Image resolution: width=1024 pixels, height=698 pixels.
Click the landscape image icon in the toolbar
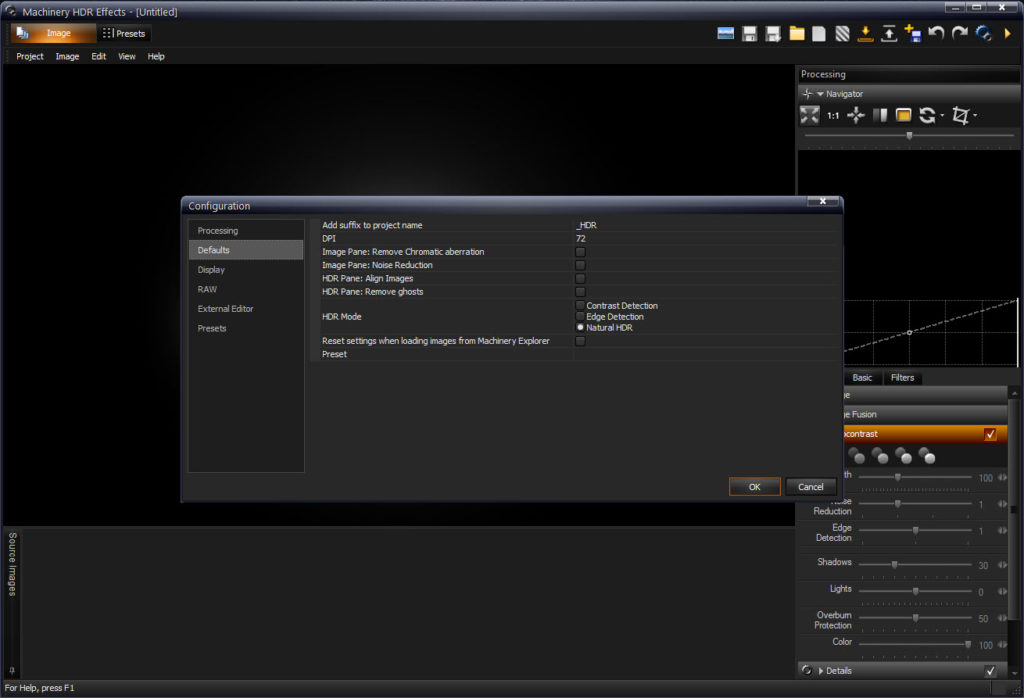click(726, 33)
